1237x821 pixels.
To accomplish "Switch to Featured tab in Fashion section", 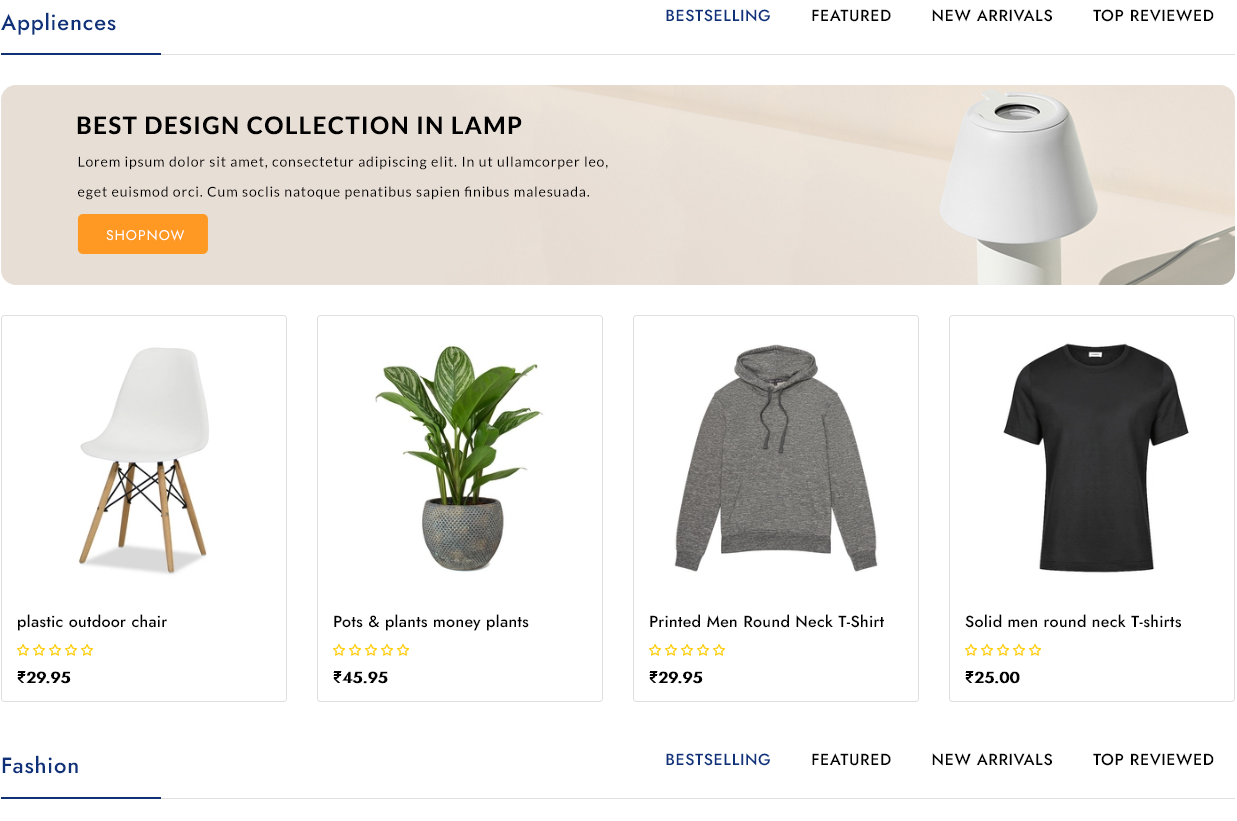I will [851, 760].
